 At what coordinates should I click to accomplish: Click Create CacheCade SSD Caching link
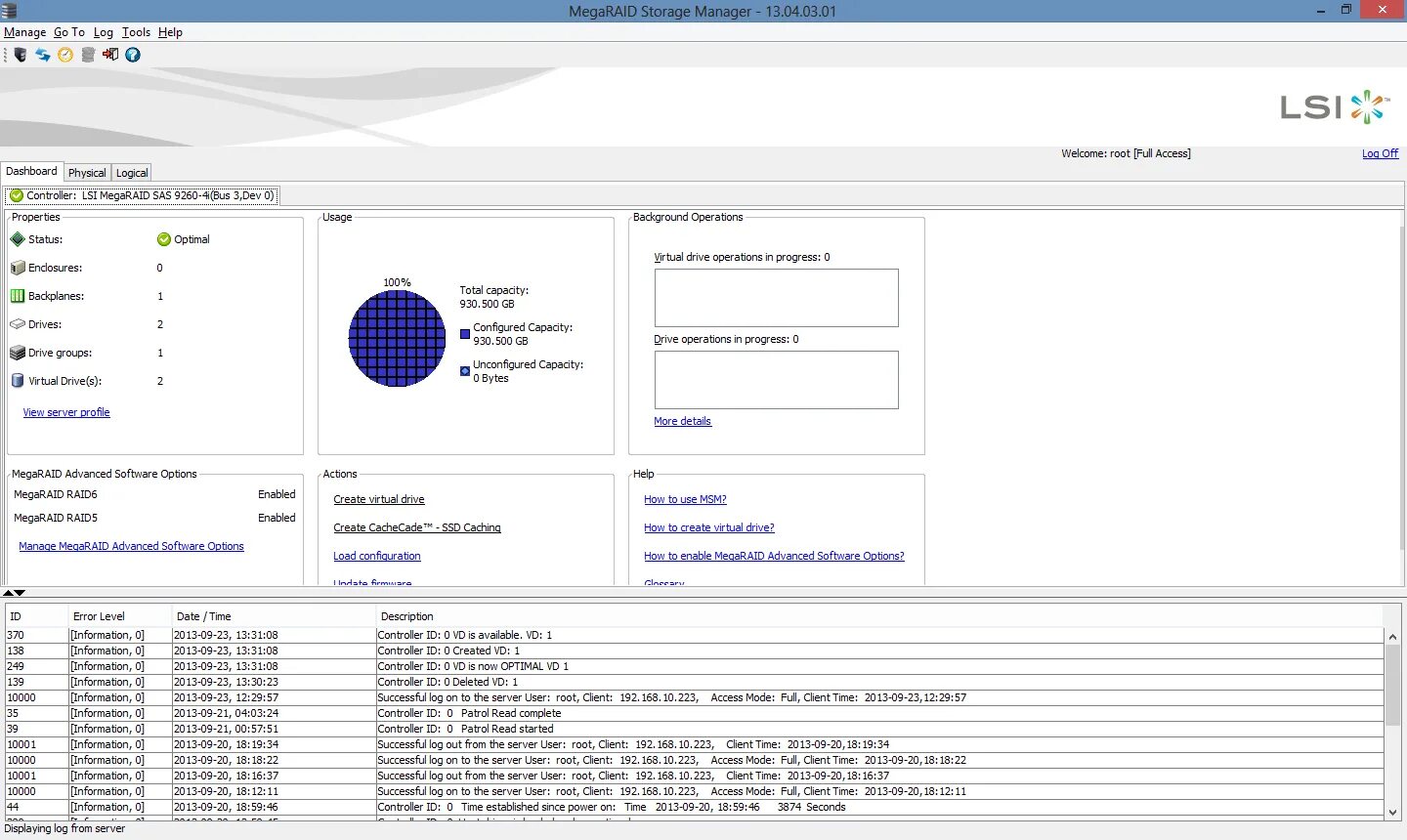(x=417, y=527)
